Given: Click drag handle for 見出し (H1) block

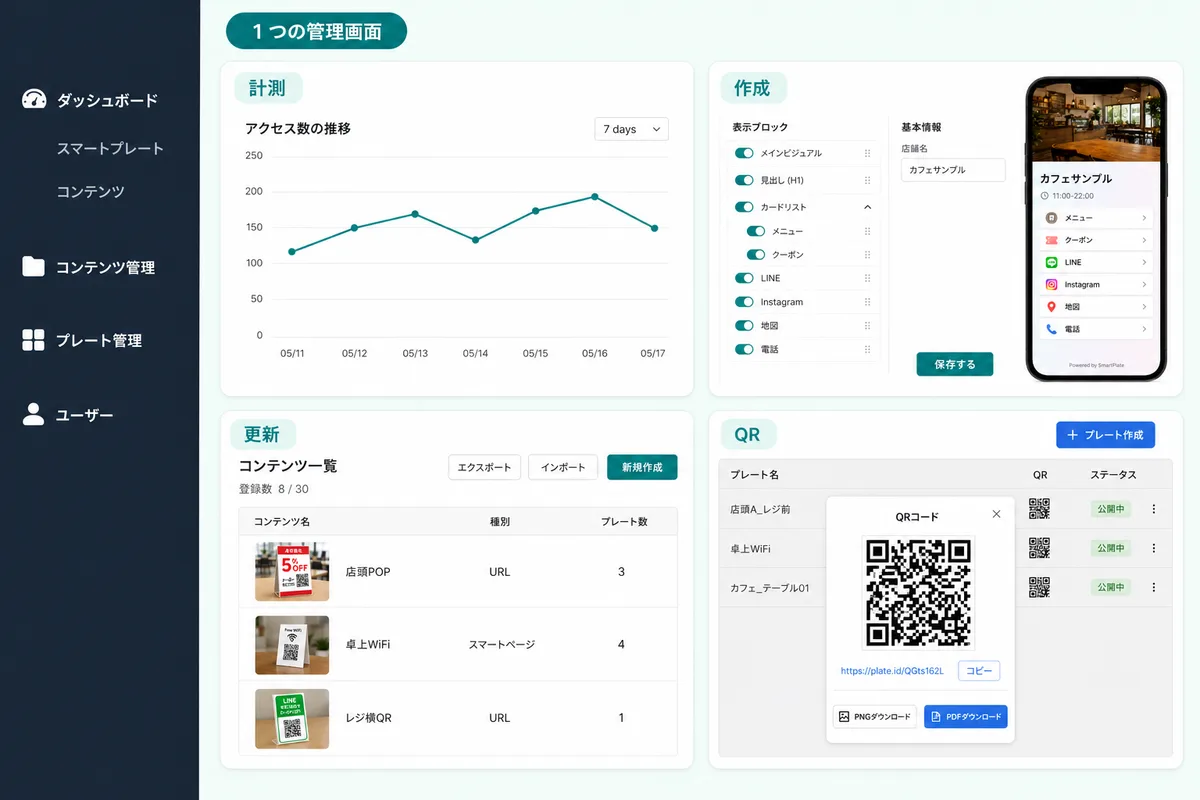Looking at the screenshot, I should [867, 180].
